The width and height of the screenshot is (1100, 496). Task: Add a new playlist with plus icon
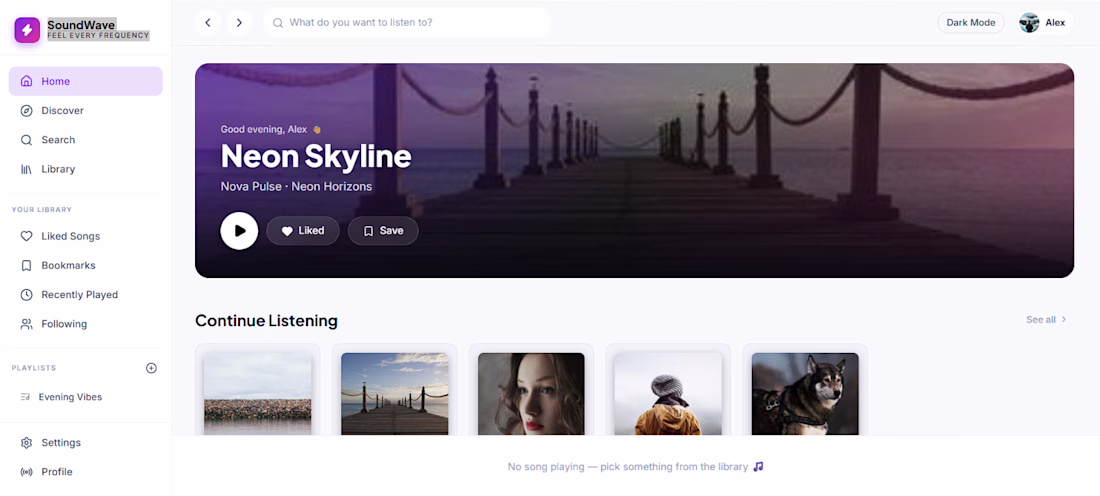click(x=151, y=368)
